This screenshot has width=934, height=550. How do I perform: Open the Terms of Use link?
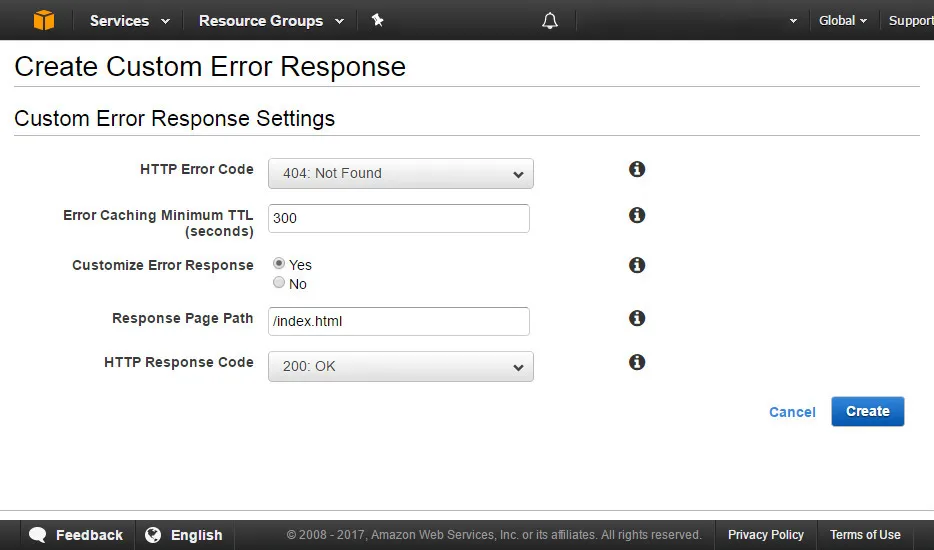[865, 535]
